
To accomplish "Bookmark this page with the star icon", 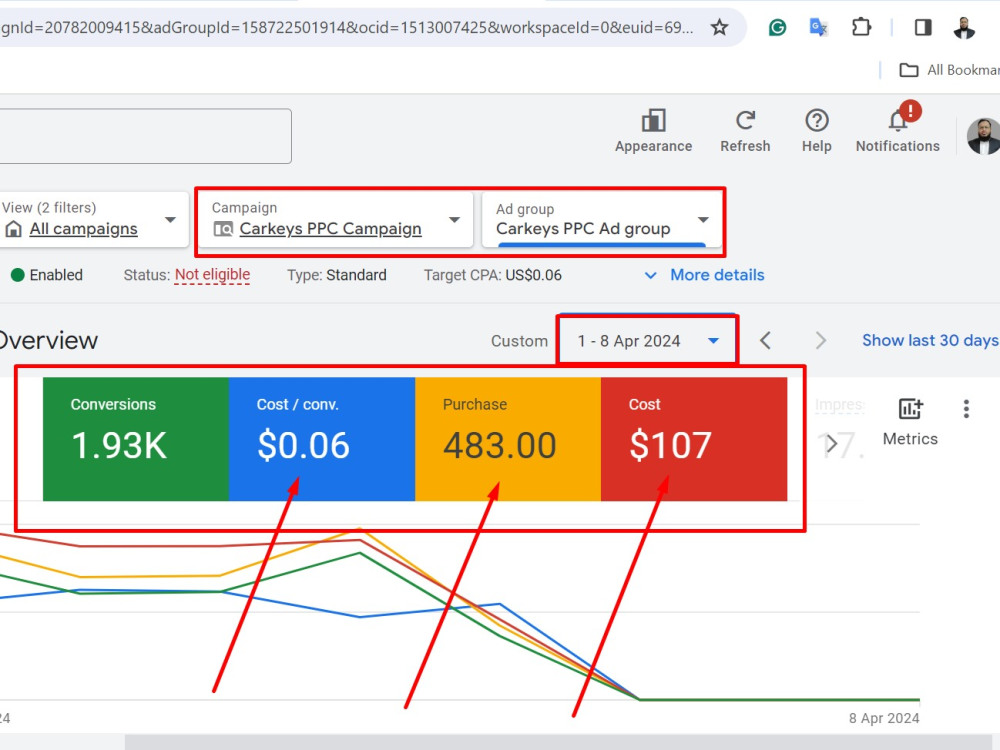I will [719, 27].
